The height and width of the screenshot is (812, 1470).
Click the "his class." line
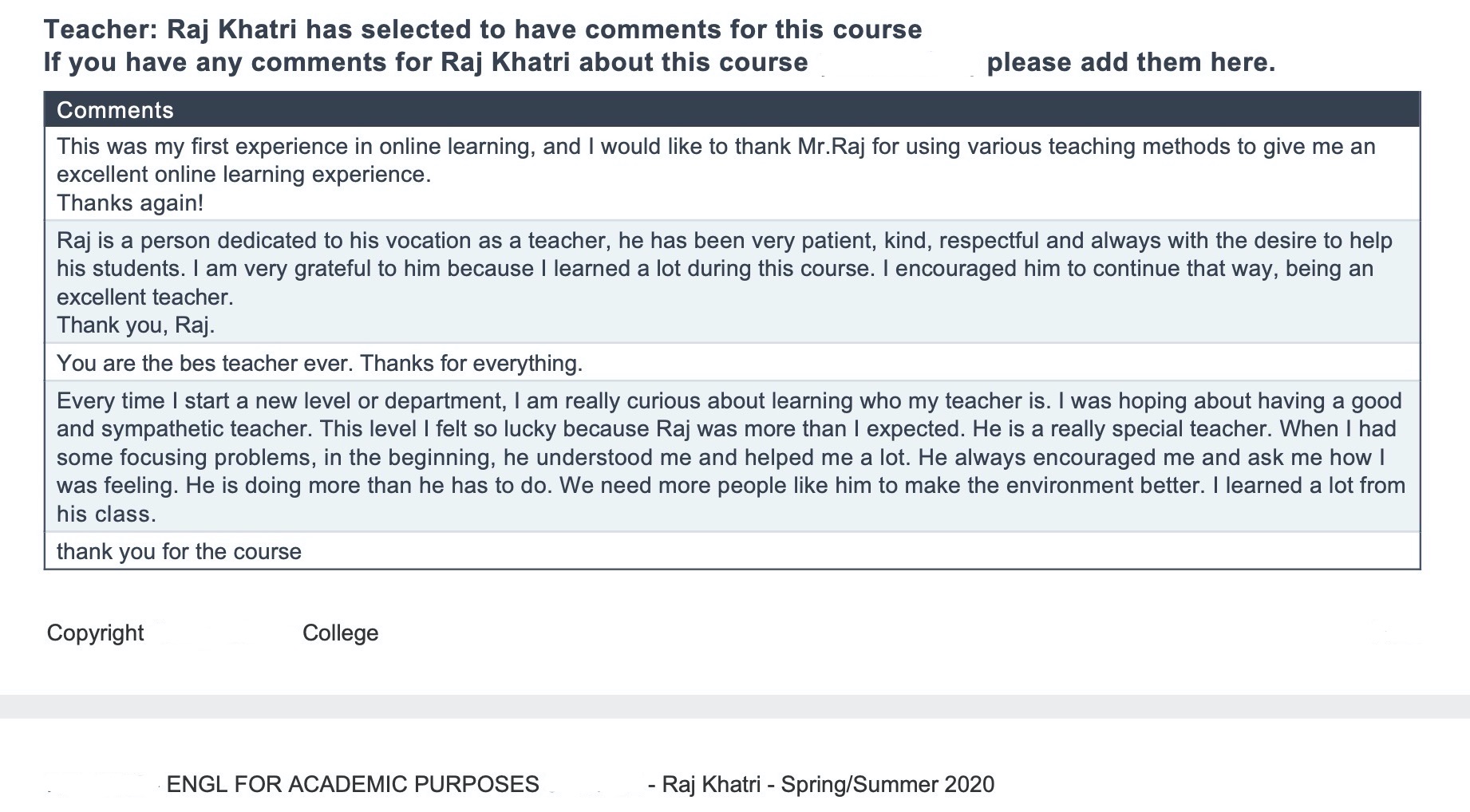click(106, 514)
